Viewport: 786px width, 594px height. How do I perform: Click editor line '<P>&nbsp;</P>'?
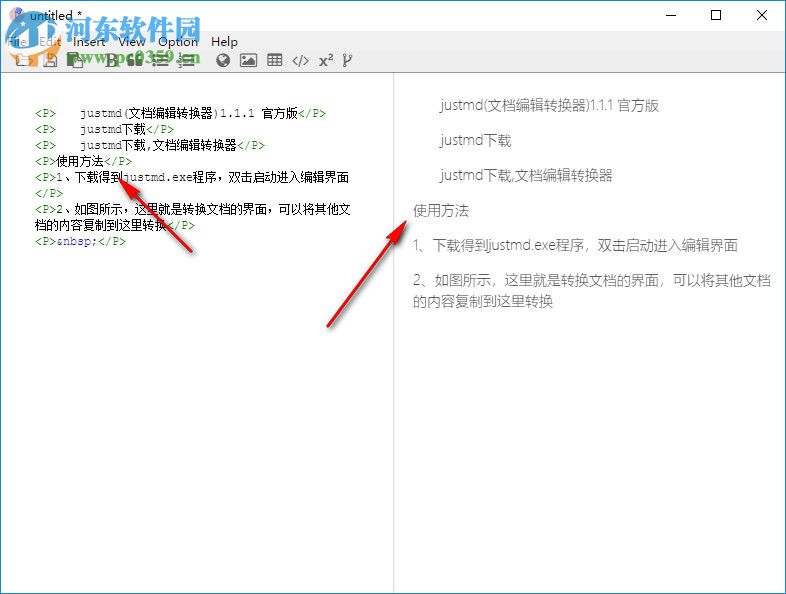click(80, 242)
